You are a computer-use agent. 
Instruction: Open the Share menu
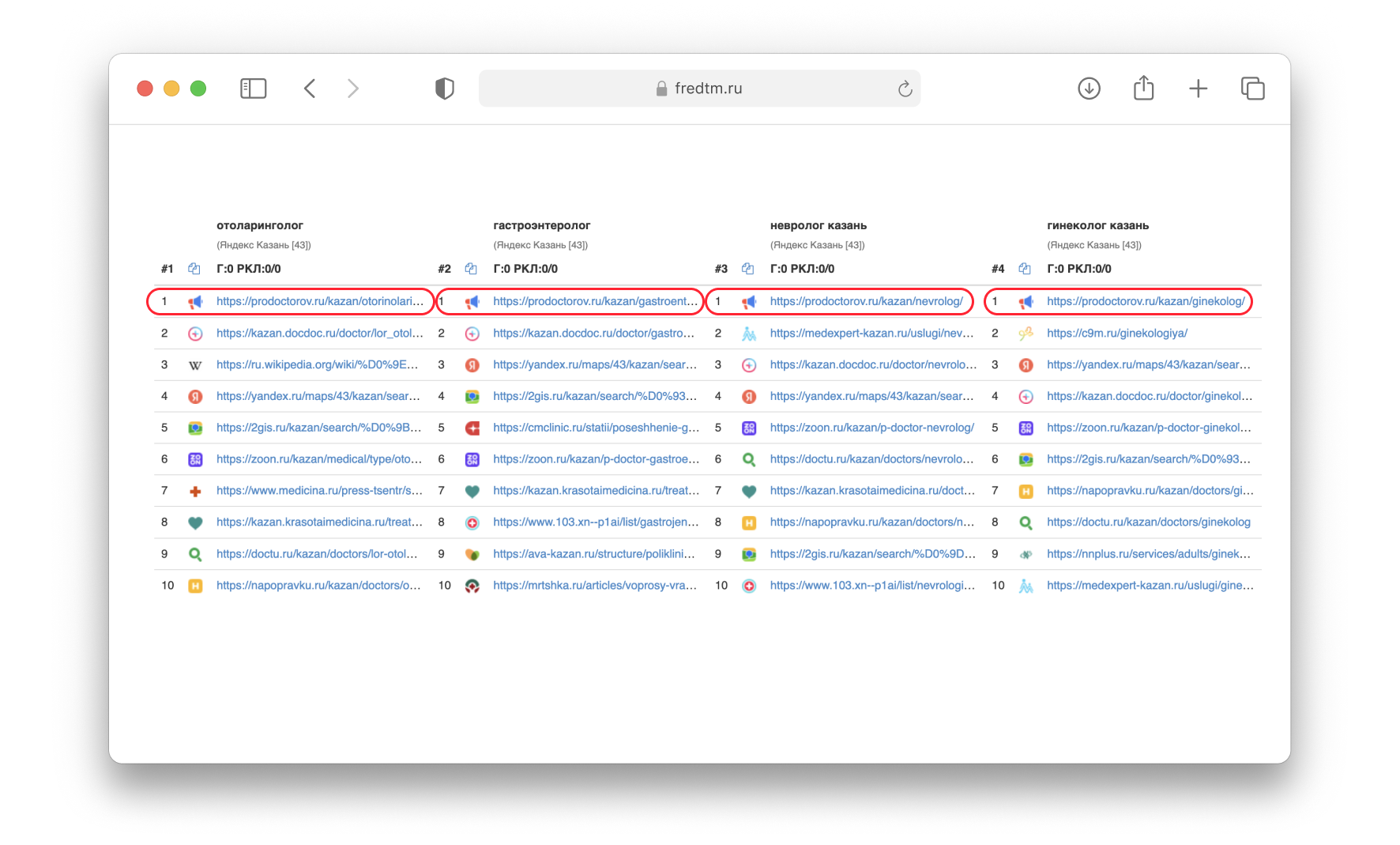pyautogui.click(x=1144, y=88)
